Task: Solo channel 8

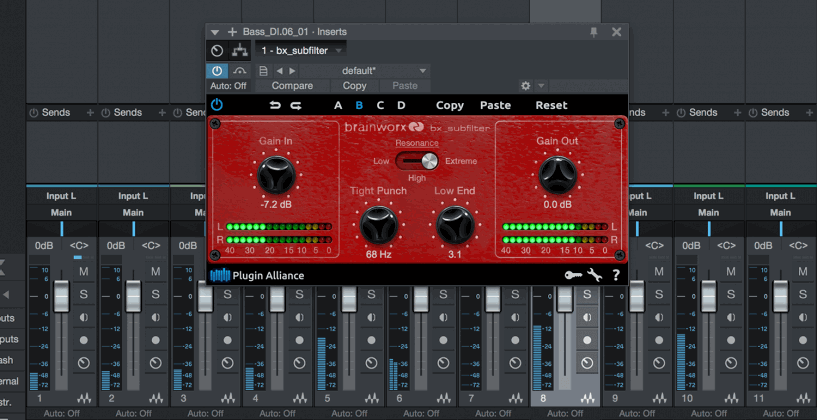Action: [x=587, y=294]
